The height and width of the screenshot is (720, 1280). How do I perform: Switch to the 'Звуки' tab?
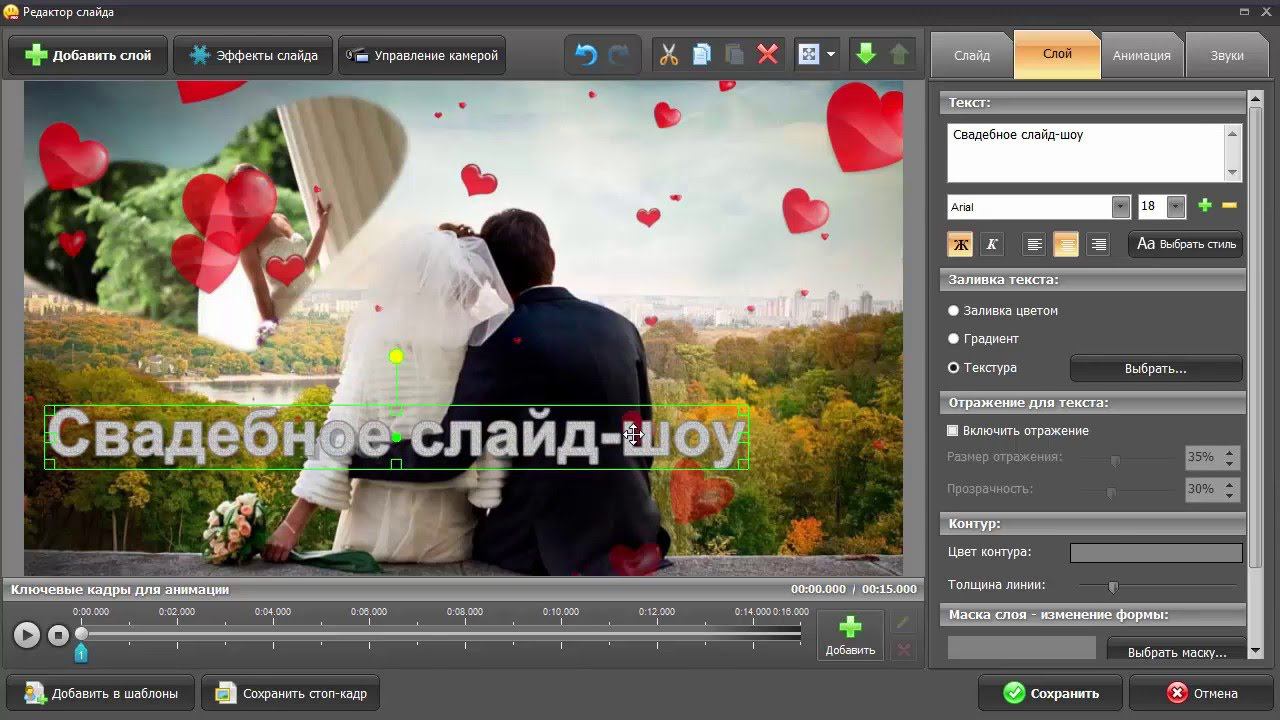[1227, 56]
